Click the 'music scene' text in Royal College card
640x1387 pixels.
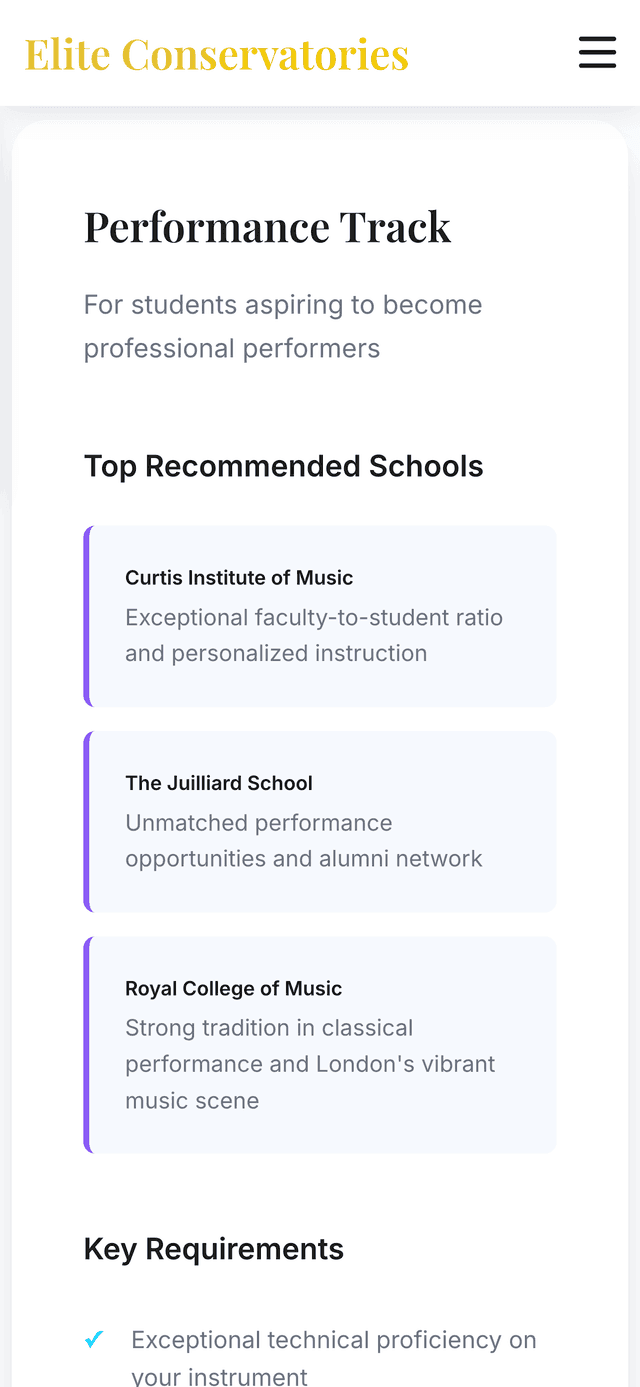(192, 1101)
